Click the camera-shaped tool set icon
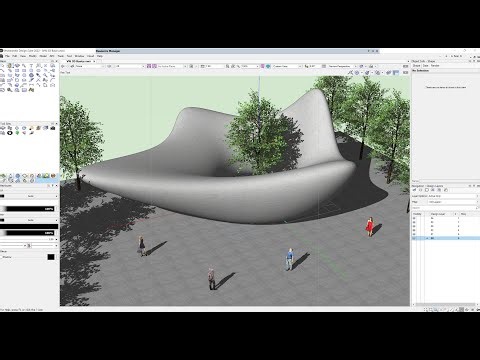Screen dimensions: 480x360 coord(53,128)
